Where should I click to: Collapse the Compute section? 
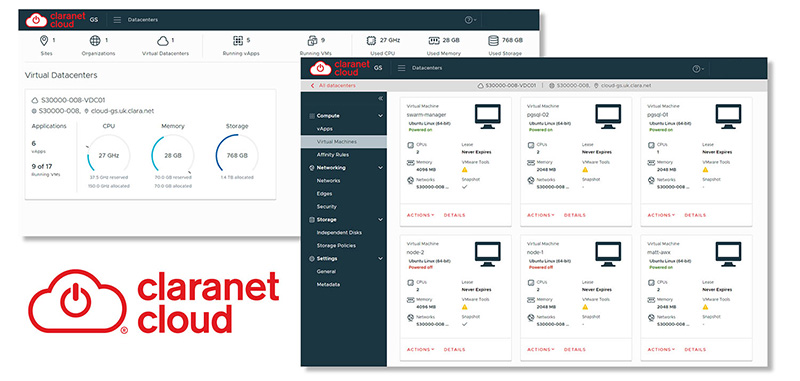pos(380,116)
